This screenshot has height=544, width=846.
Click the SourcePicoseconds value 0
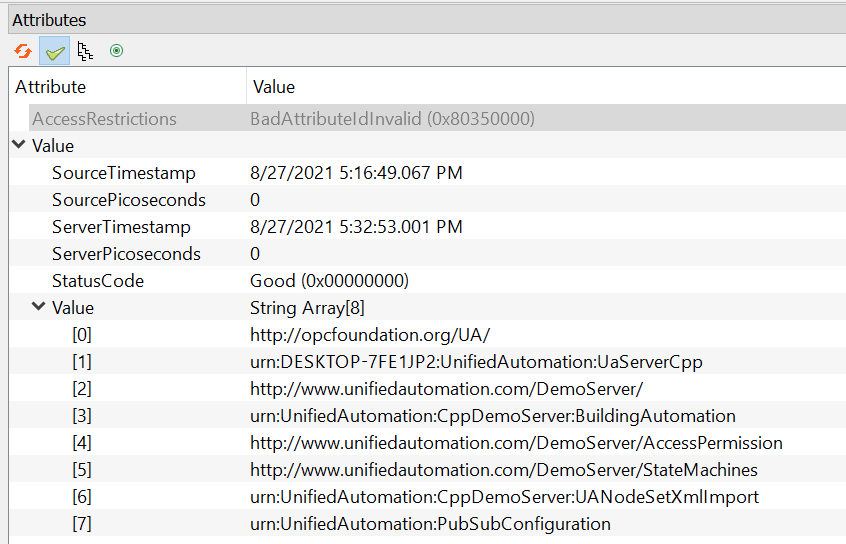pos(255,200)
